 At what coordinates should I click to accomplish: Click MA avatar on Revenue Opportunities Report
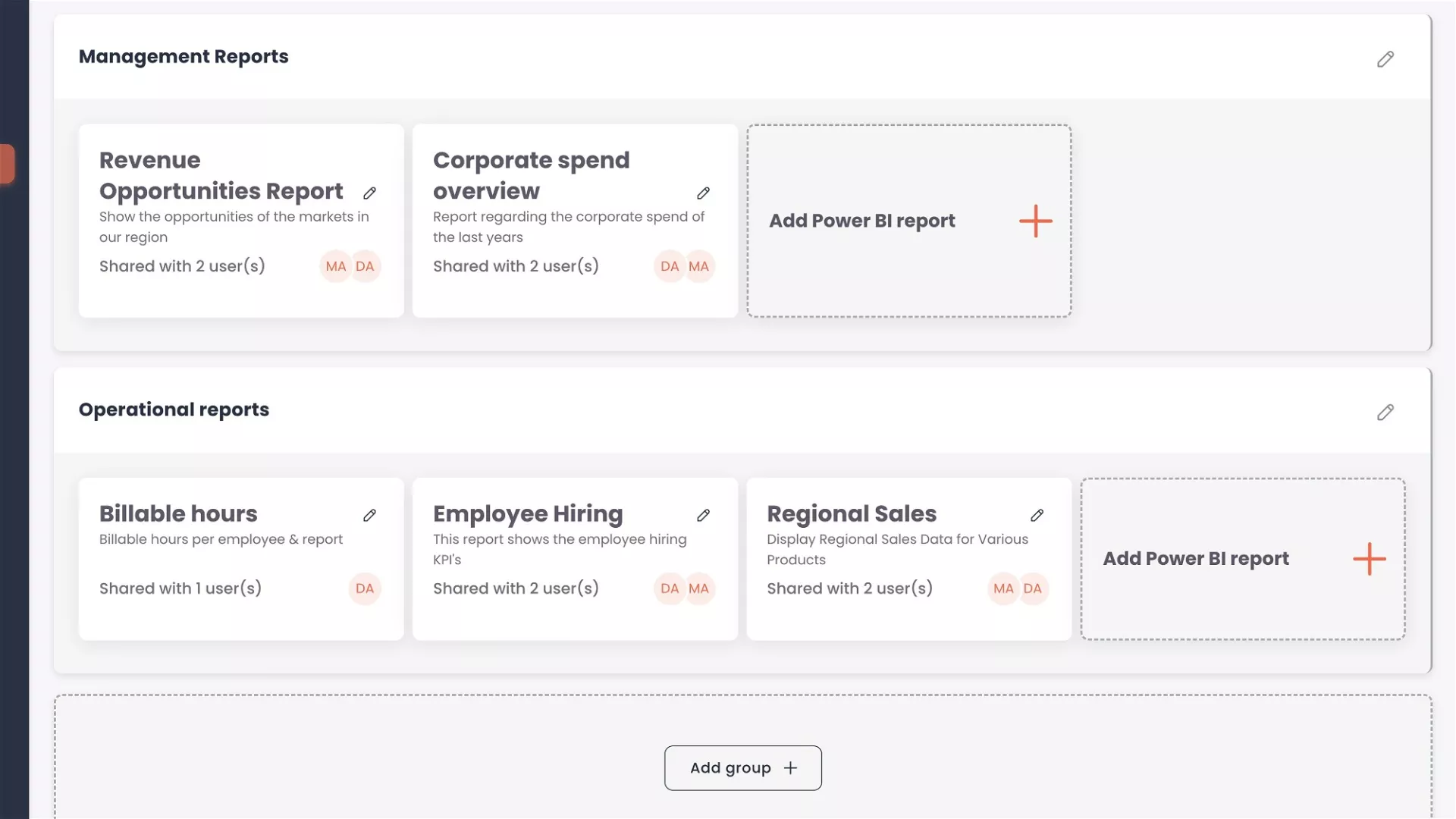(x=335, y=266)
